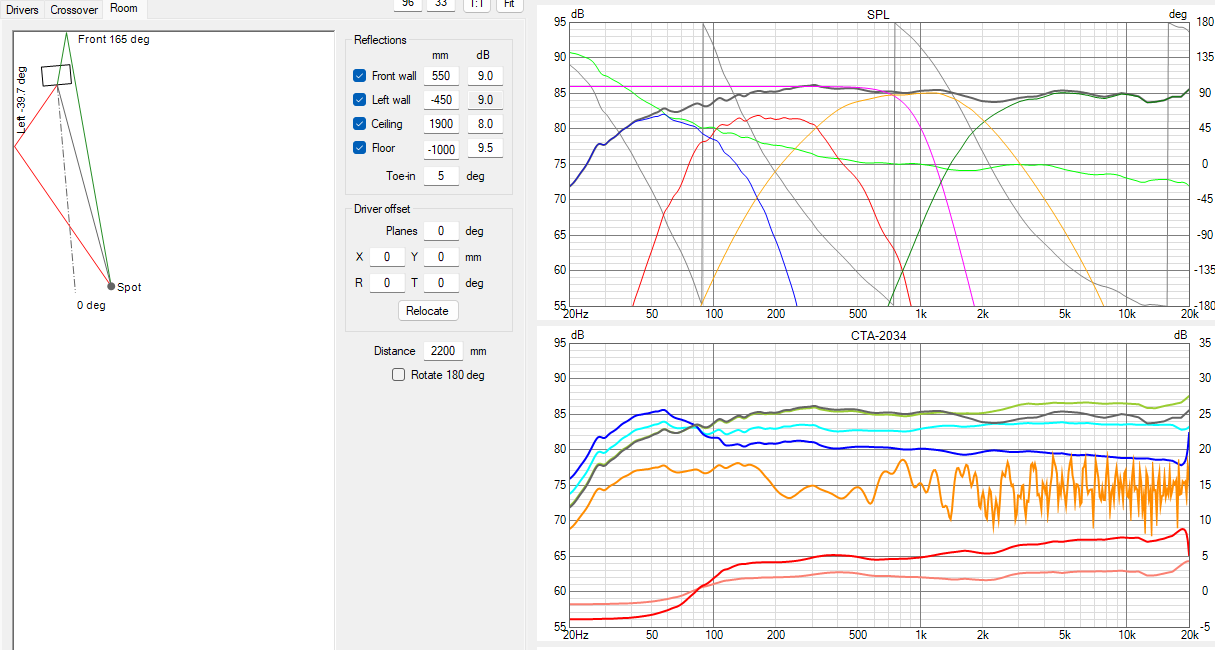Edit Left wall distance field -450

click(x=441, y=100)
